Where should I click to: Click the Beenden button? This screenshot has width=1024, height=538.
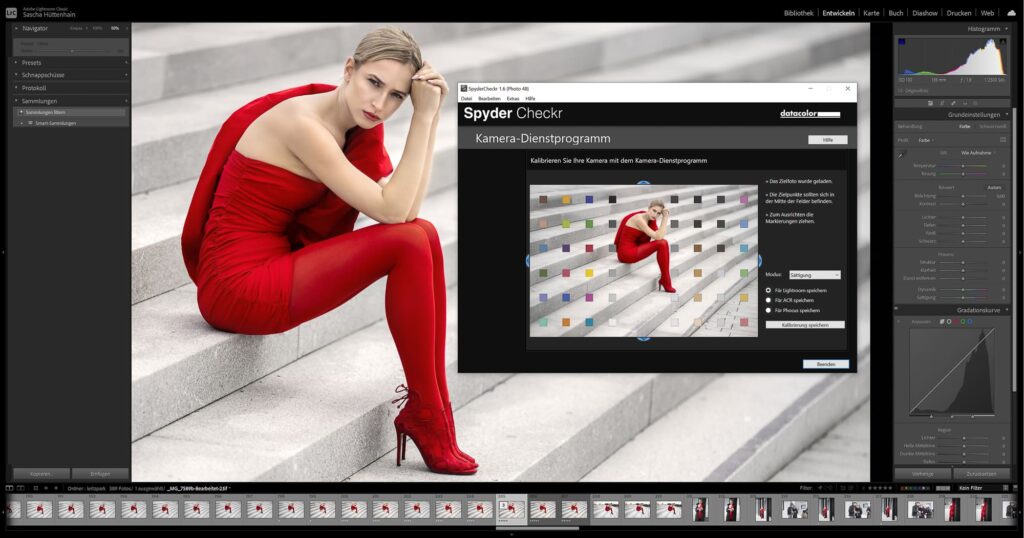[x=825, y=364]
